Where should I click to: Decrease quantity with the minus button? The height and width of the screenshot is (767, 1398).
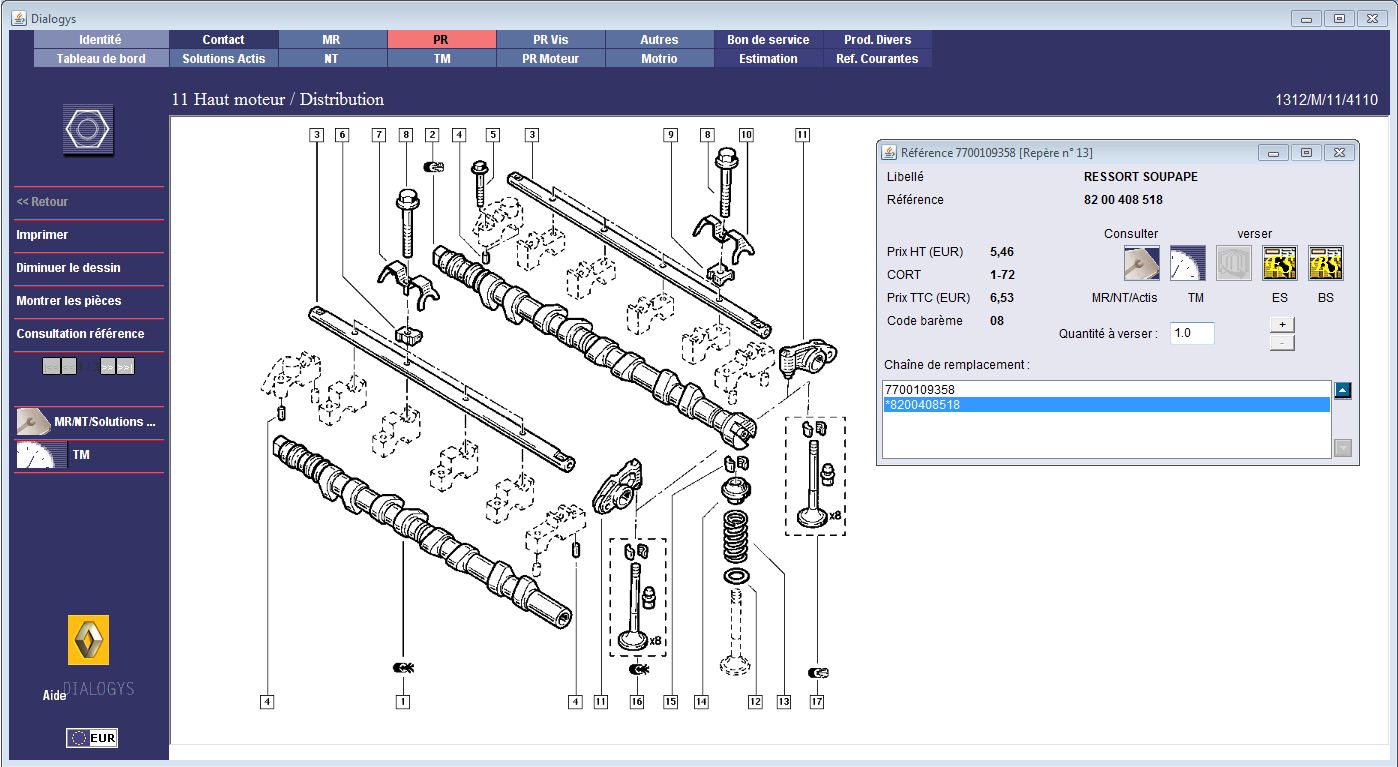(1281, 343)
